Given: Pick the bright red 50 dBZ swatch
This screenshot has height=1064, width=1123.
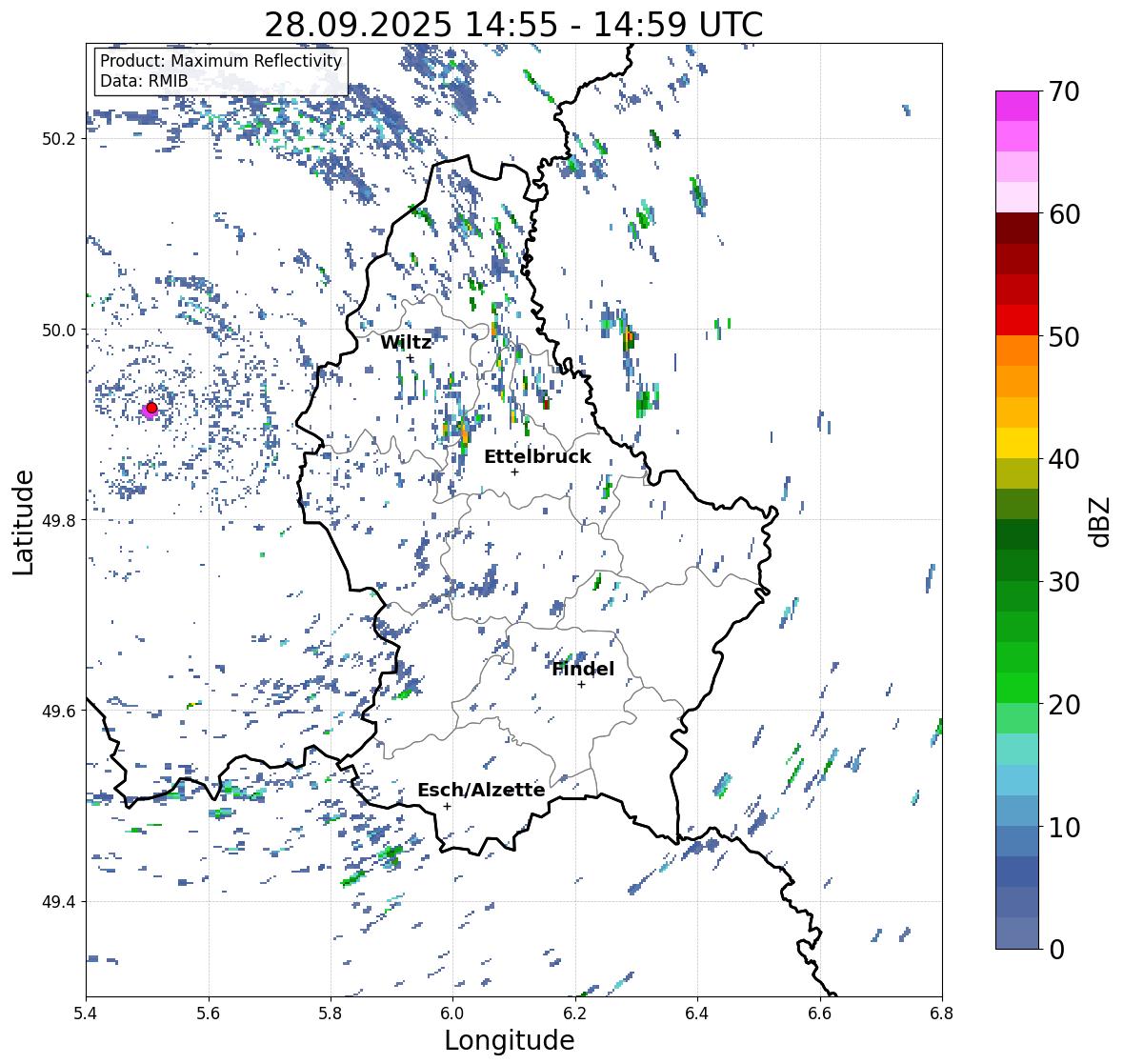Looking at the screenshot, I should (1017, 320).
